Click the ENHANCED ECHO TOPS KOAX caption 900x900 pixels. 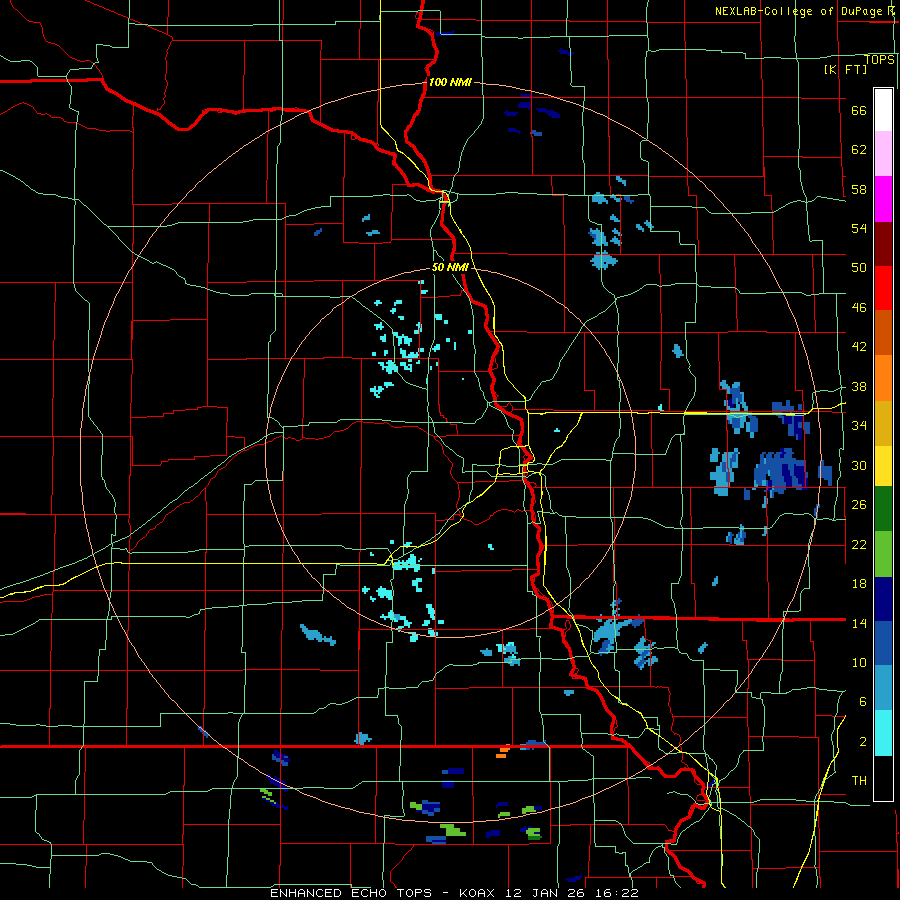point(454,893)
